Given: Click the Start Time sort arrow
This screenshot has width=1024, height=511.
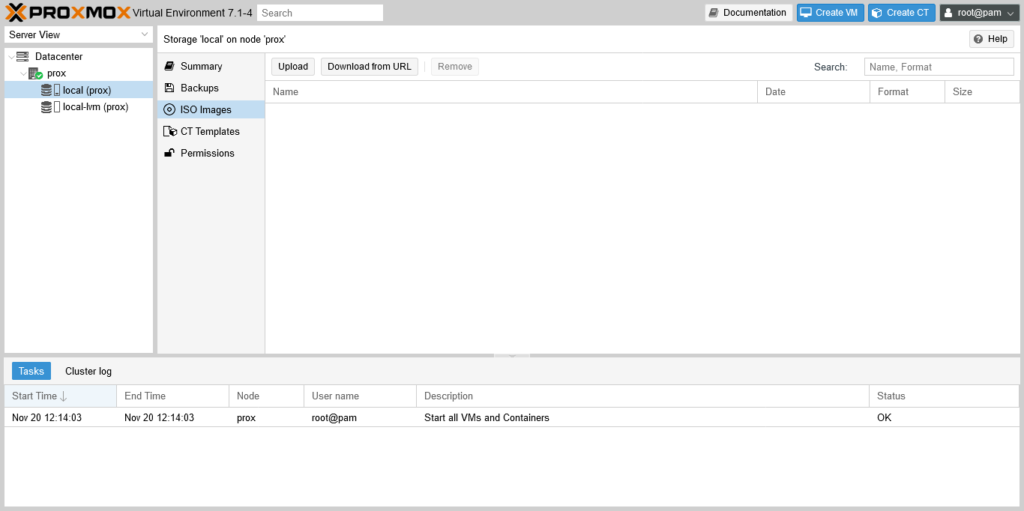Looking at the screenshot, I should 63,396.
